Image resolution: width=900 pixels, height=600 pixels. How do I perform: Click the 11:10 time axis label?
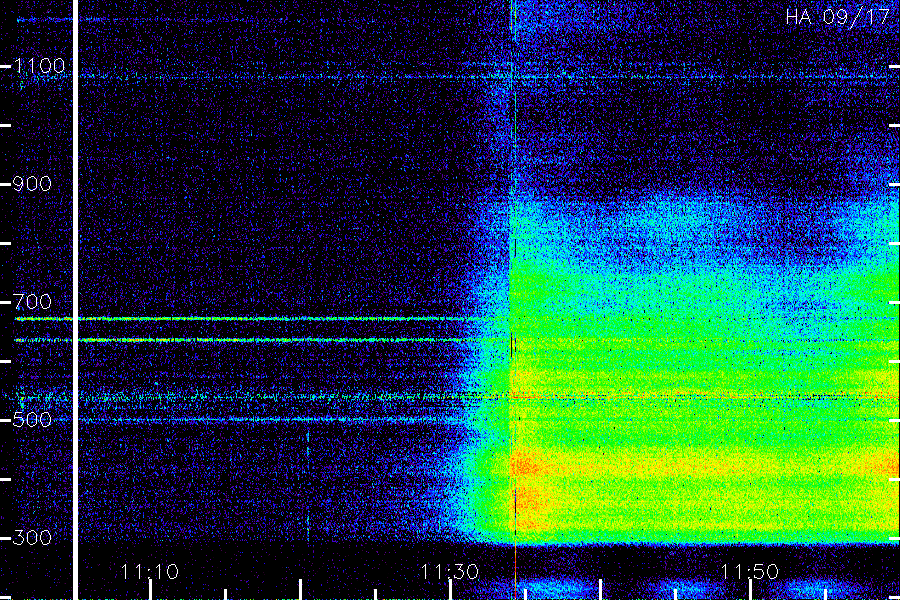150,572
